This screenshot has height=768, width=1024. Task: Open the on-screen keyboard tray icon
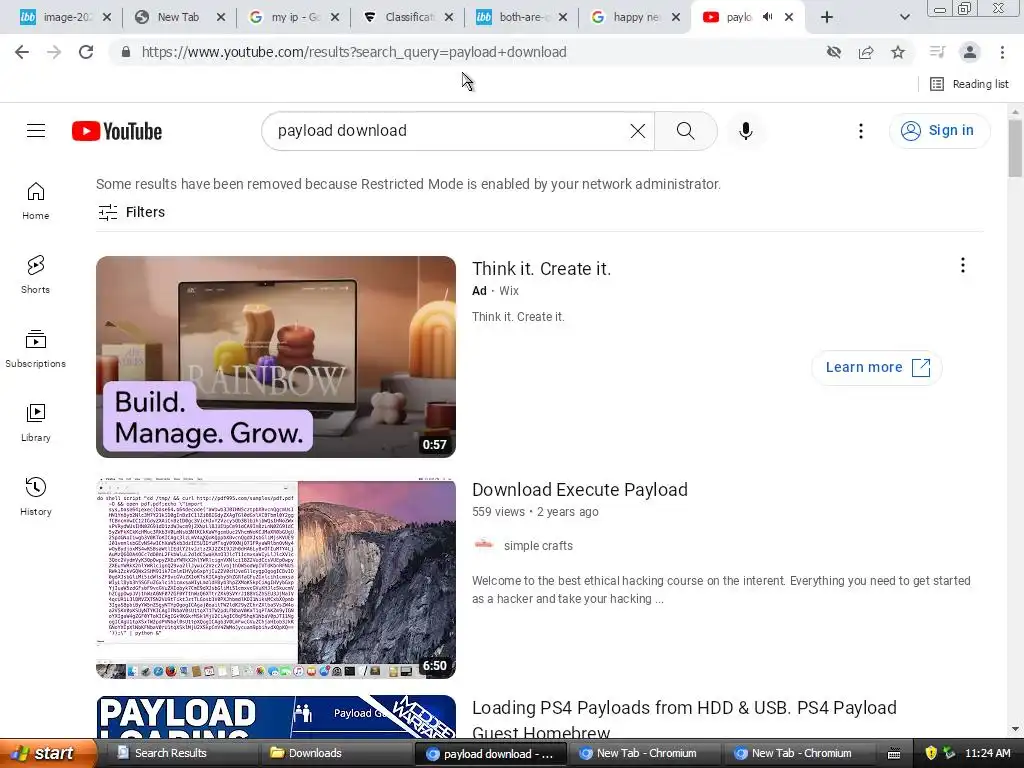[x=894, y=754]
